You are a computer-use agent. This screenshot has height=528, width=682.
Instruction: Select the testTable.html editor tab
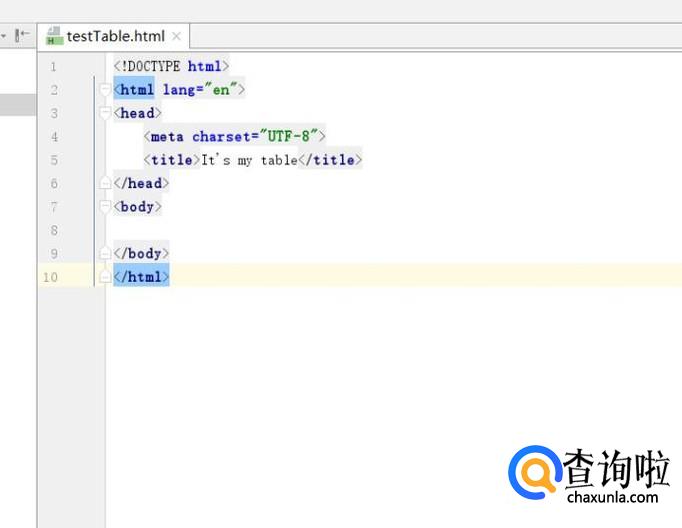(x=114, y=36)
